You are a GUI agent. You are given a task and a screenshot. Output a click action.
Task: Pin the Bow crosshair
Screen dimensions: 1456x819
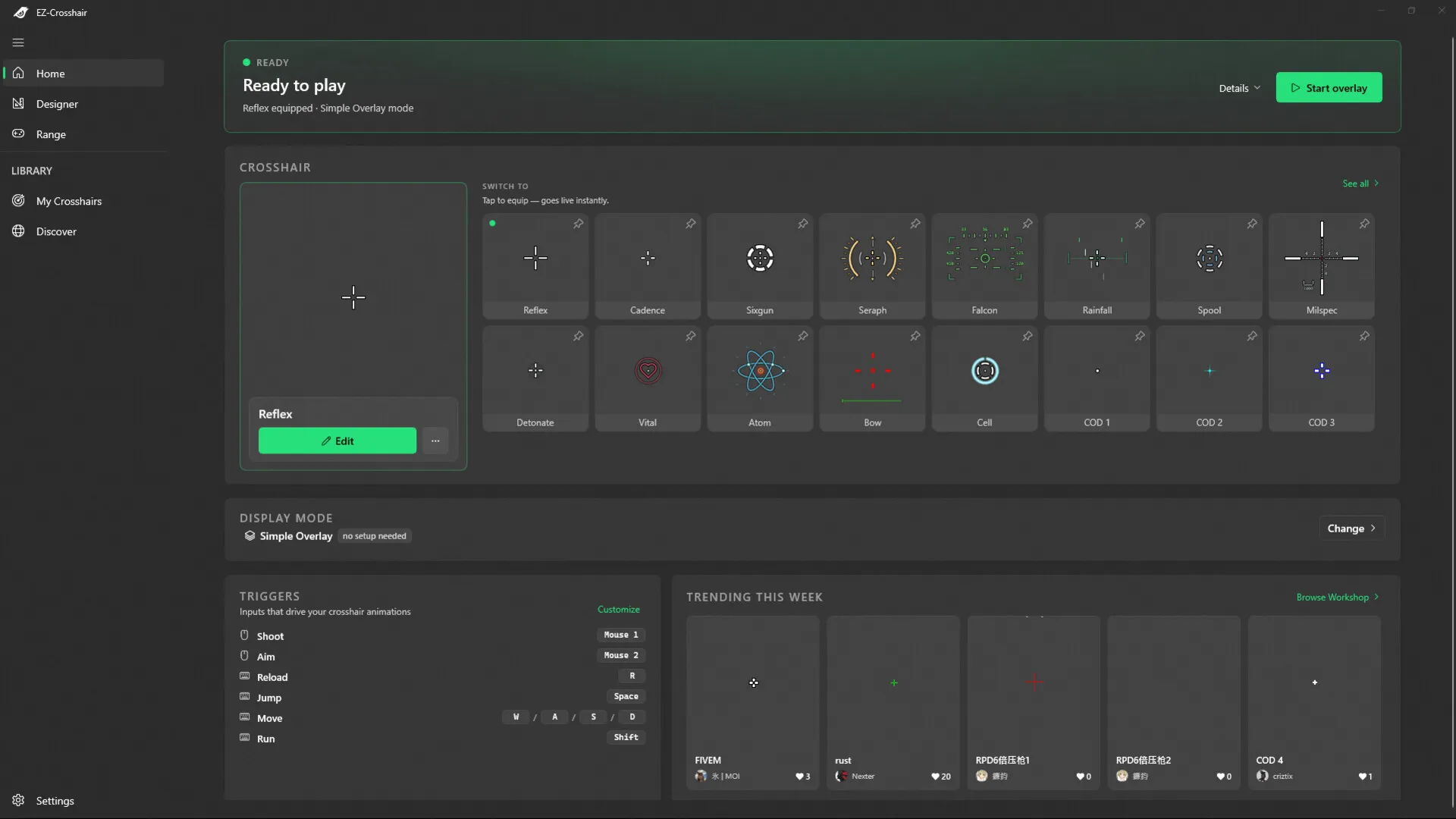tap(915, 336)
